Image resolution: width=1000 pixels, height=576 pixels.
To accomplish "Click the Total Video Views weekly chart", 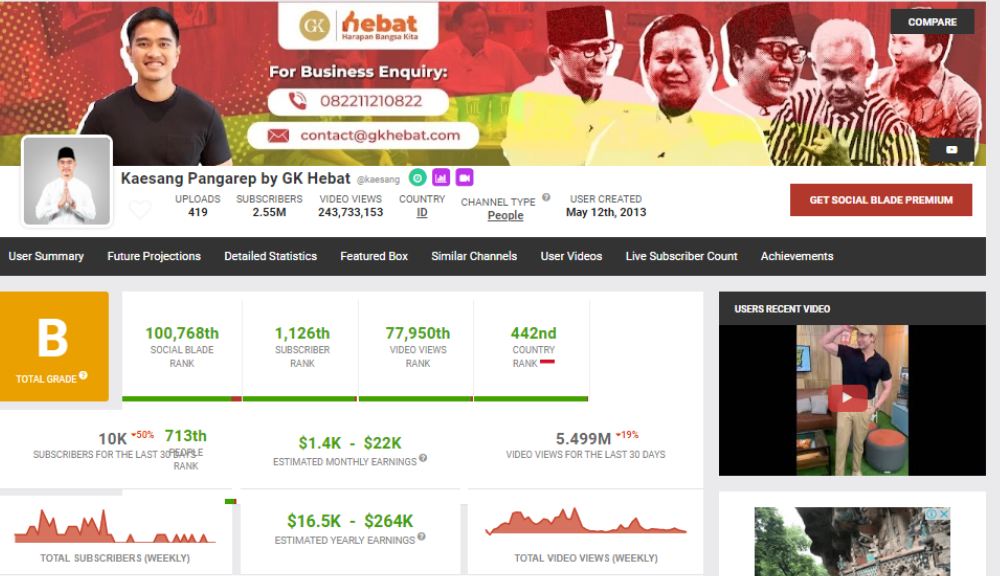I will point(585,521).
